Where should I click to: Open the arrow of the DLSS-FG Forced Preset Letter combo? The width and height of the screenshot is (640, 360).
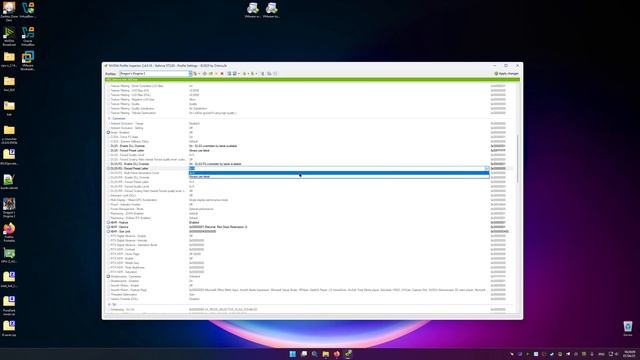[487, 168]
